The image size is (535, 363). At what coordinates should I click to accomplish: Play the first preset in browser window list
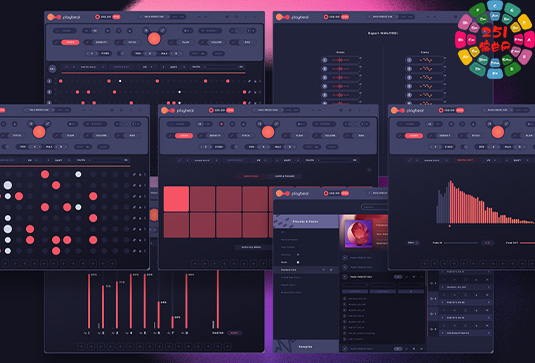(345, 258)
